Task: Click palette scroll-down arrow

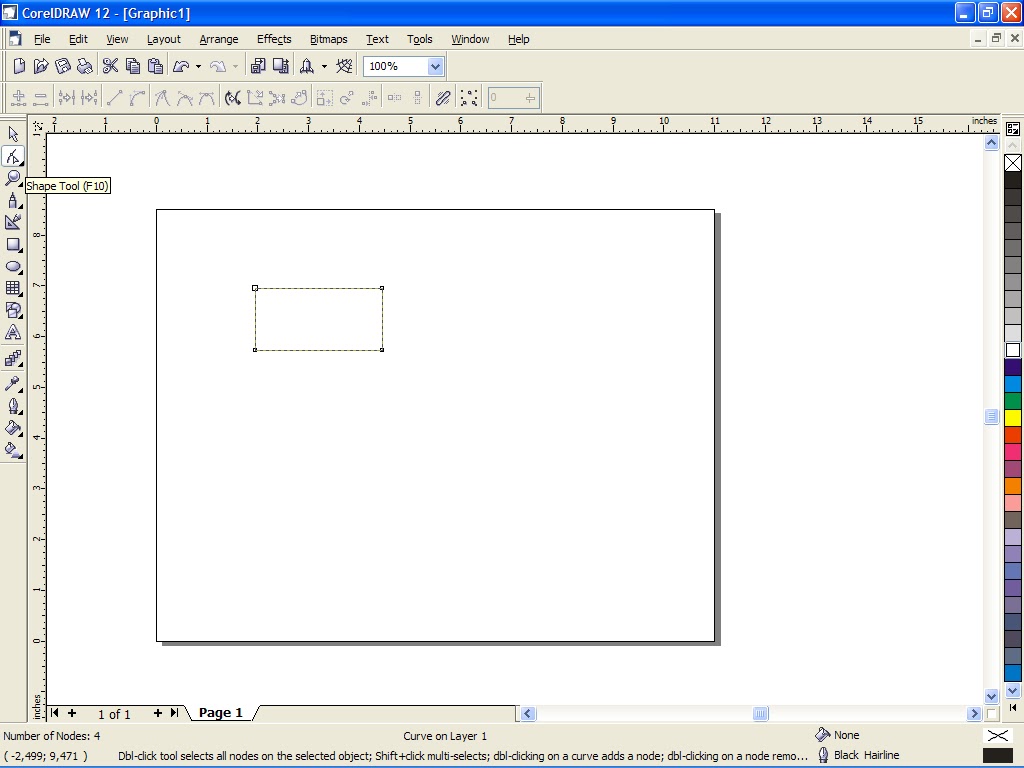Action: (1013, 690)
